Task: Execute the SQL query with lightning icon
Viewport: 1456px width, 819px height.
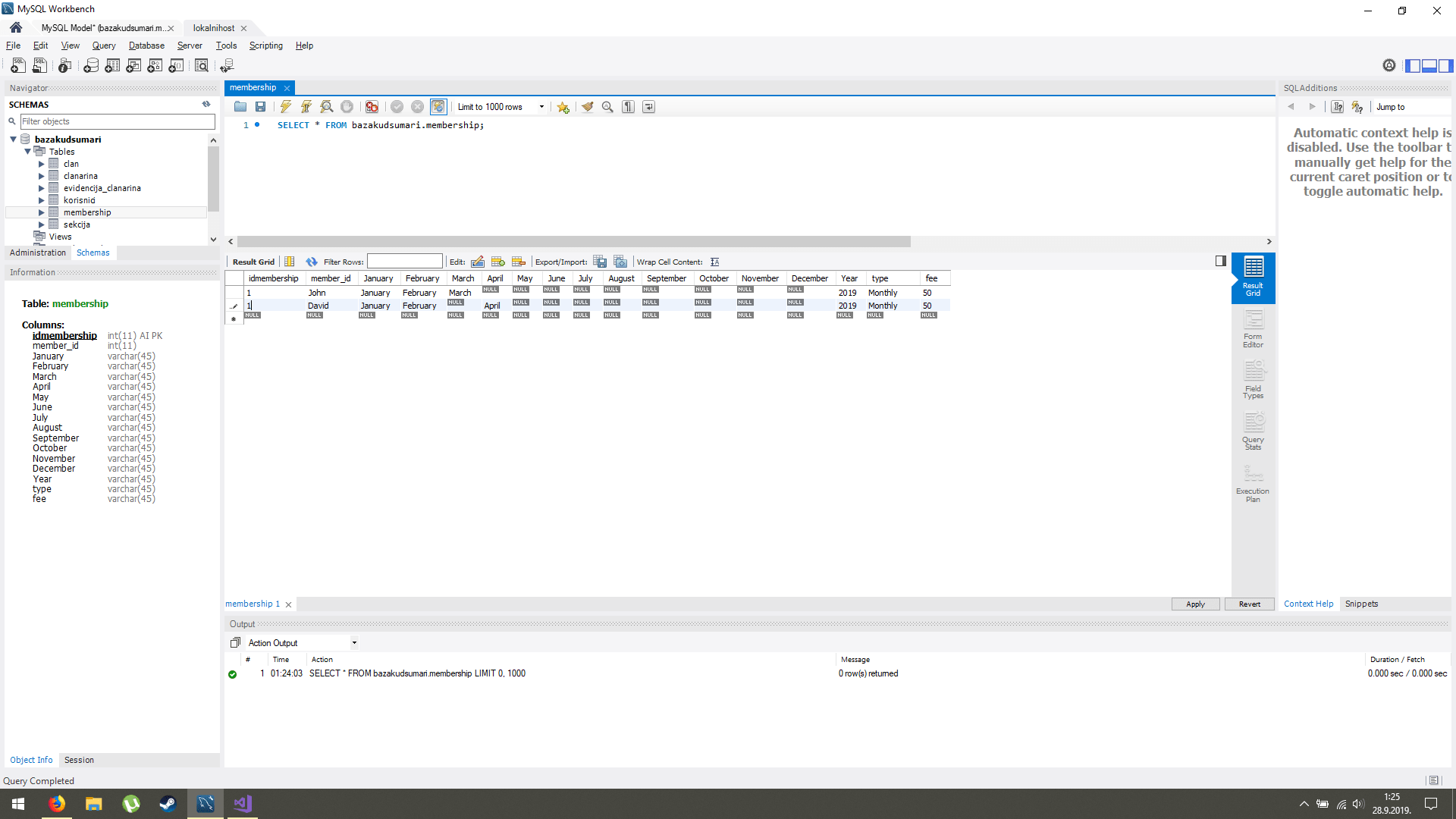Action: click(x=286, y=107)
